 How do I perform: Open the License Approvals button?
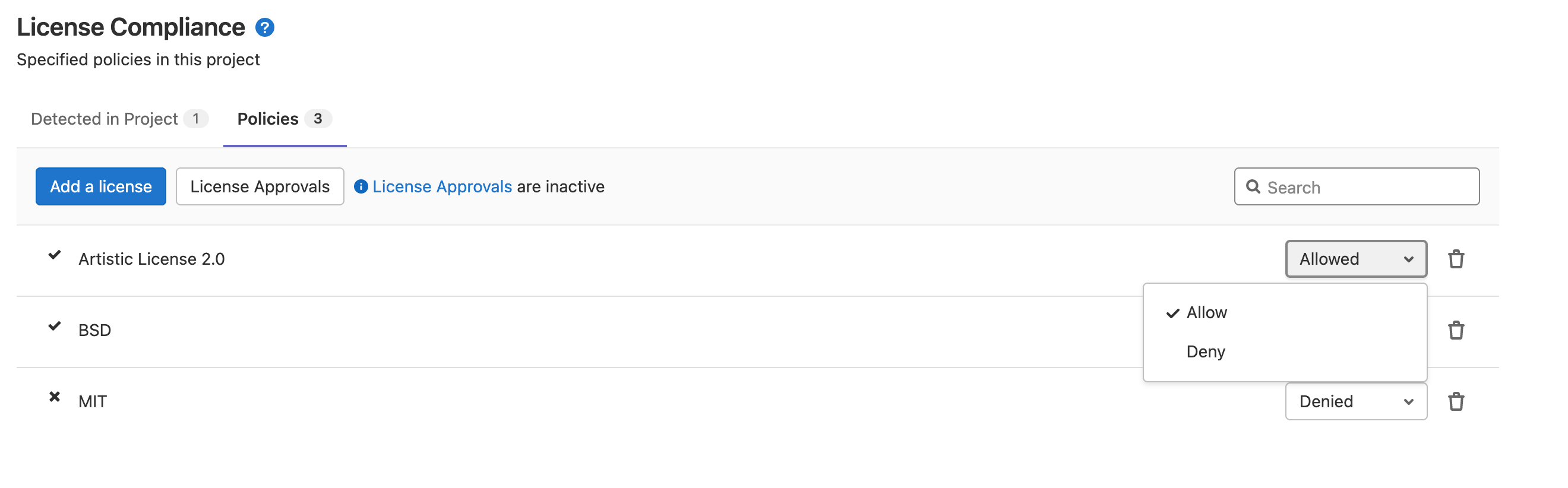tap(260, 187)
